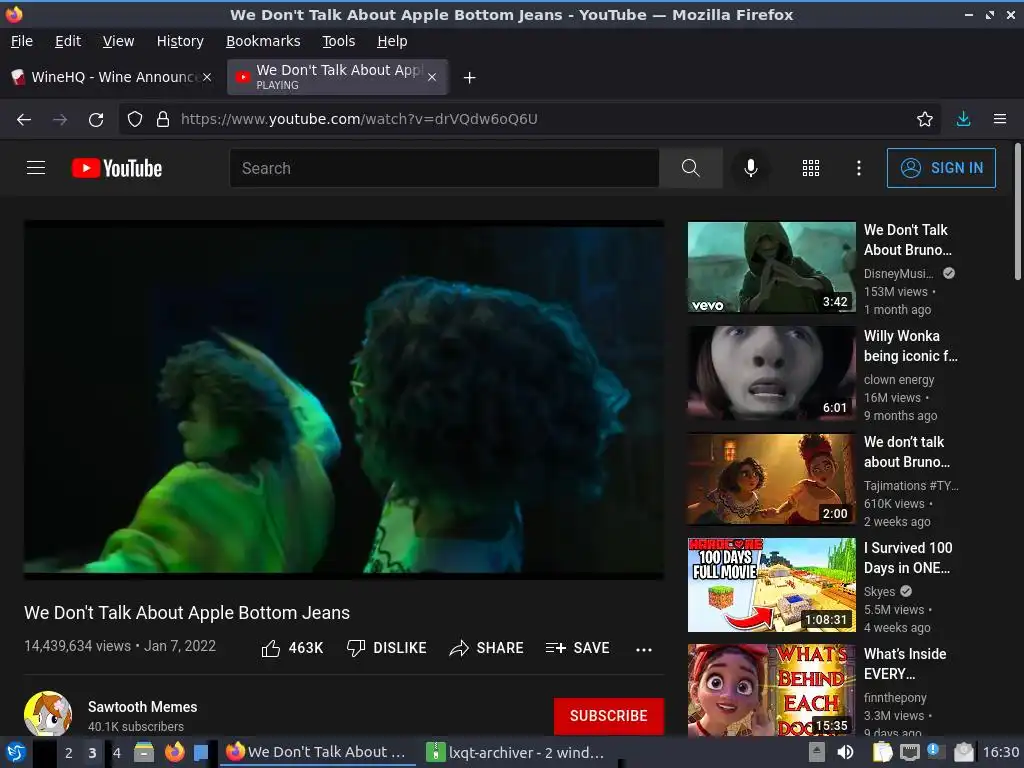Click the DISLIKE button
1024x768 pixels.
click(x=386, y=648)
